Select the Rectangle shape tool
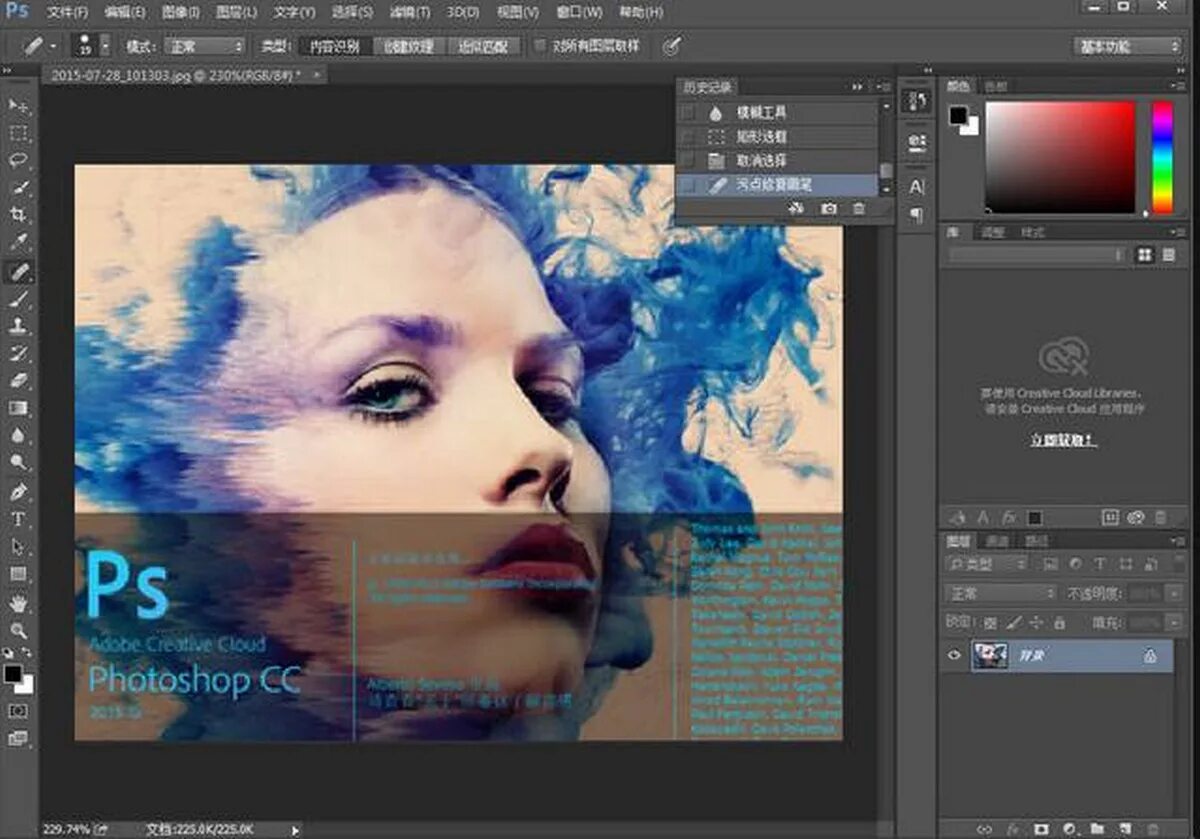 (x=19, y=574)
